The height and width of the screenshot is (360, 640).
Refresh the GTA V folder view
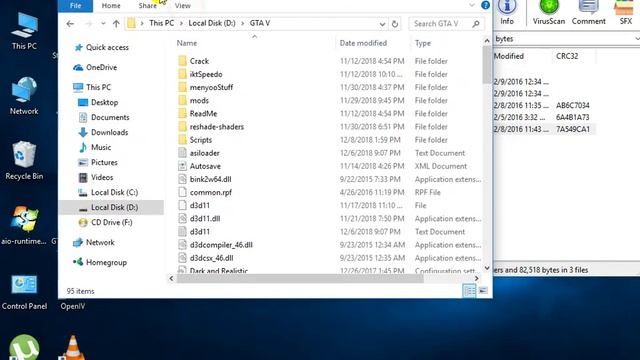tap(395, 24)
